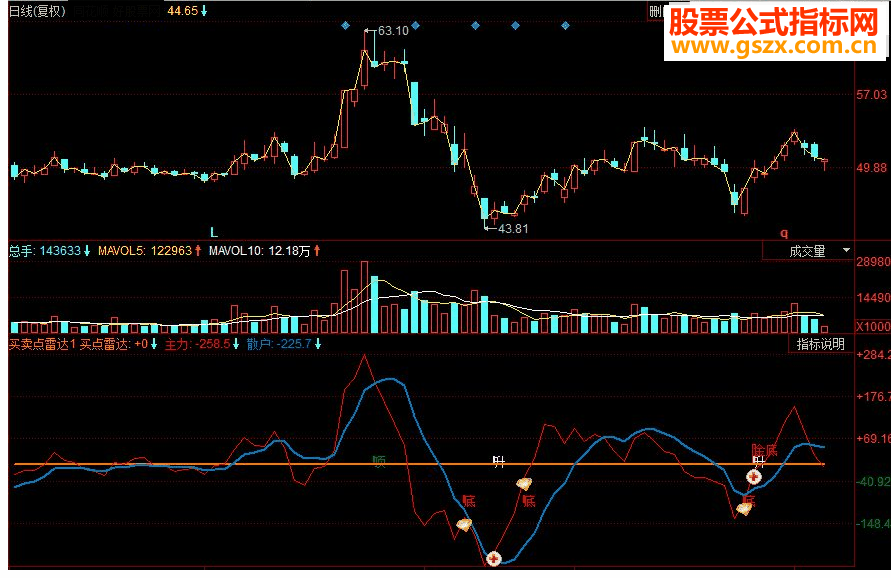Click the 总手: 143633 volume reading

(45, 251)
